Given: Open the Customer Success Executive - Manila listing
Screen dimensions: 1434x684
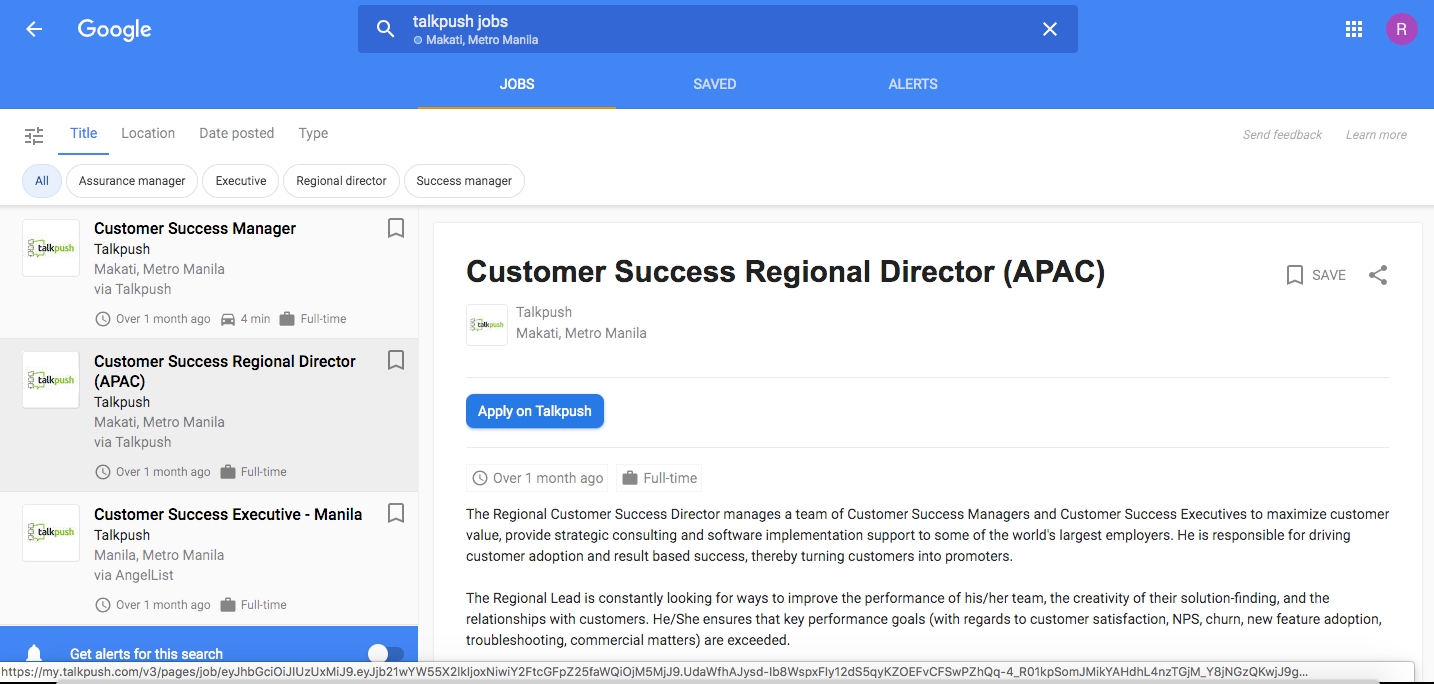Looking at the screenshot, I should tap(209, 558).
